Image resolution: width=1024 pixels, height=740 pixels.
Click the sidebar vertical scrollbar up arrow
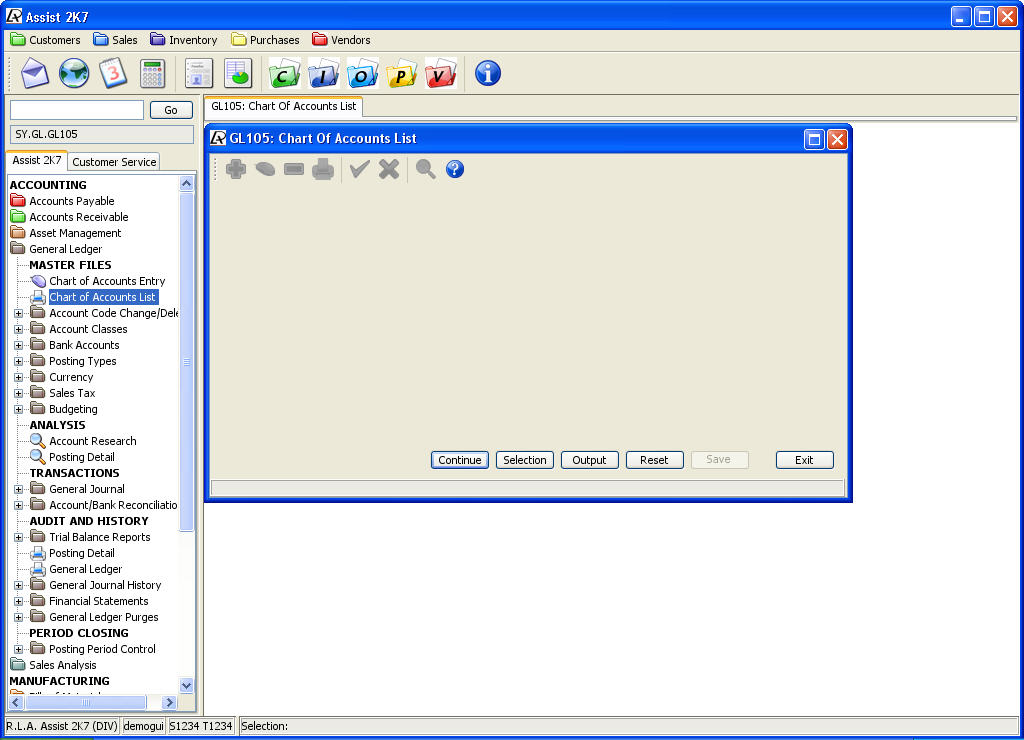click(186, 184)
